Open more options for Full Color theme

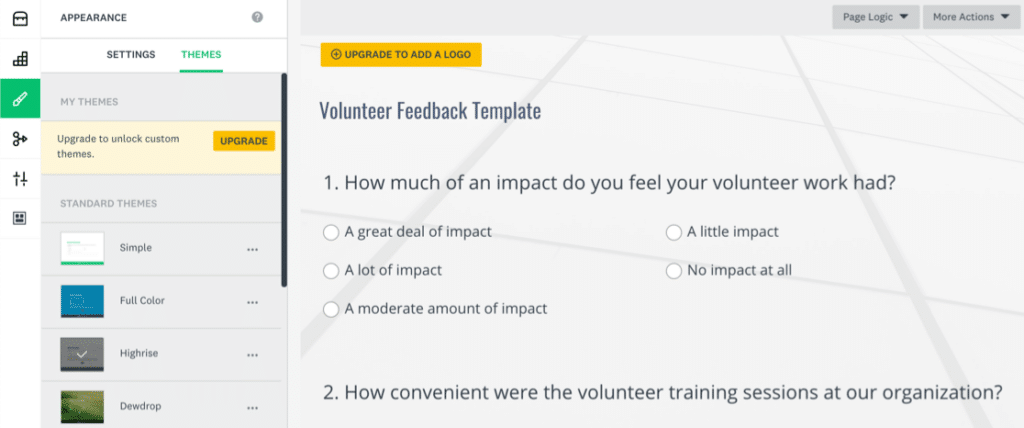pos(252,301)
